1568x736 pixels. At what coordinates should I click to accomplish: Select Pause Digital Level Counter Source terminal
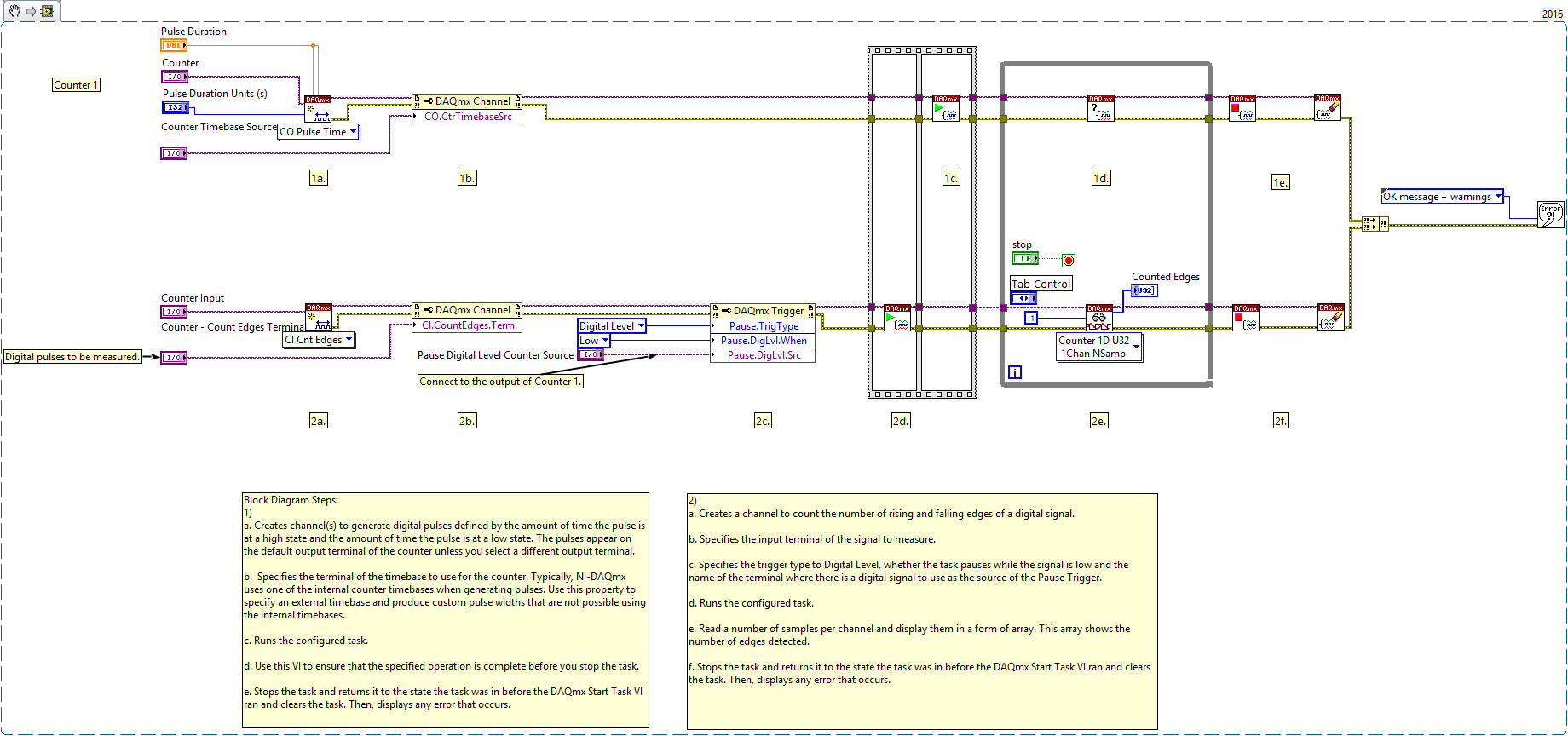(591, 354)
